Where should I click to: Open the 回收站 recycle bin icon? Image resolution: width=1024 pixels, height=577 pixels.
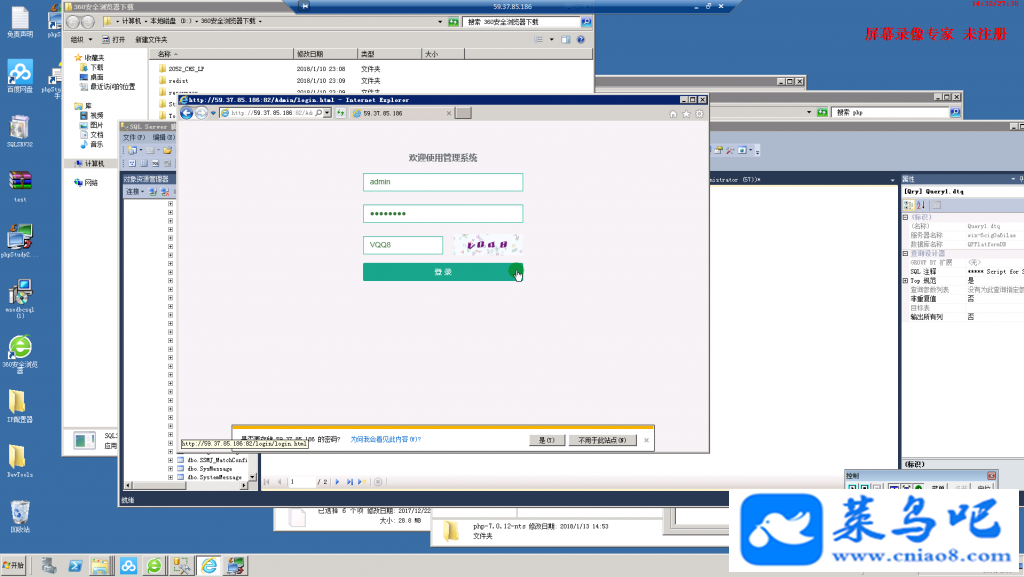click(x=20, y=517)
